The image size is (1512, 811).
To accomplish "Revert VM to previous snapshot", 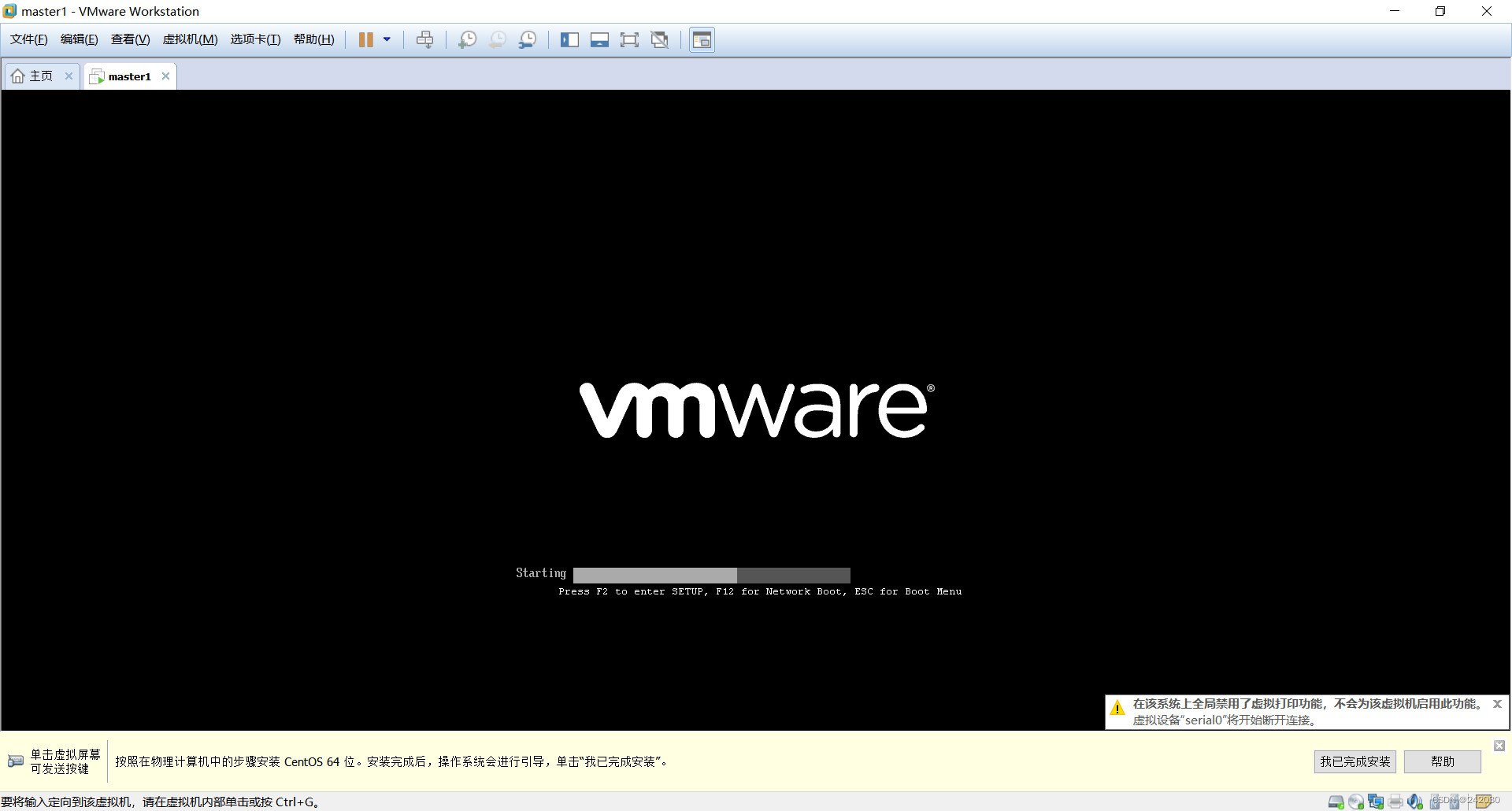I will coord(498,39).
